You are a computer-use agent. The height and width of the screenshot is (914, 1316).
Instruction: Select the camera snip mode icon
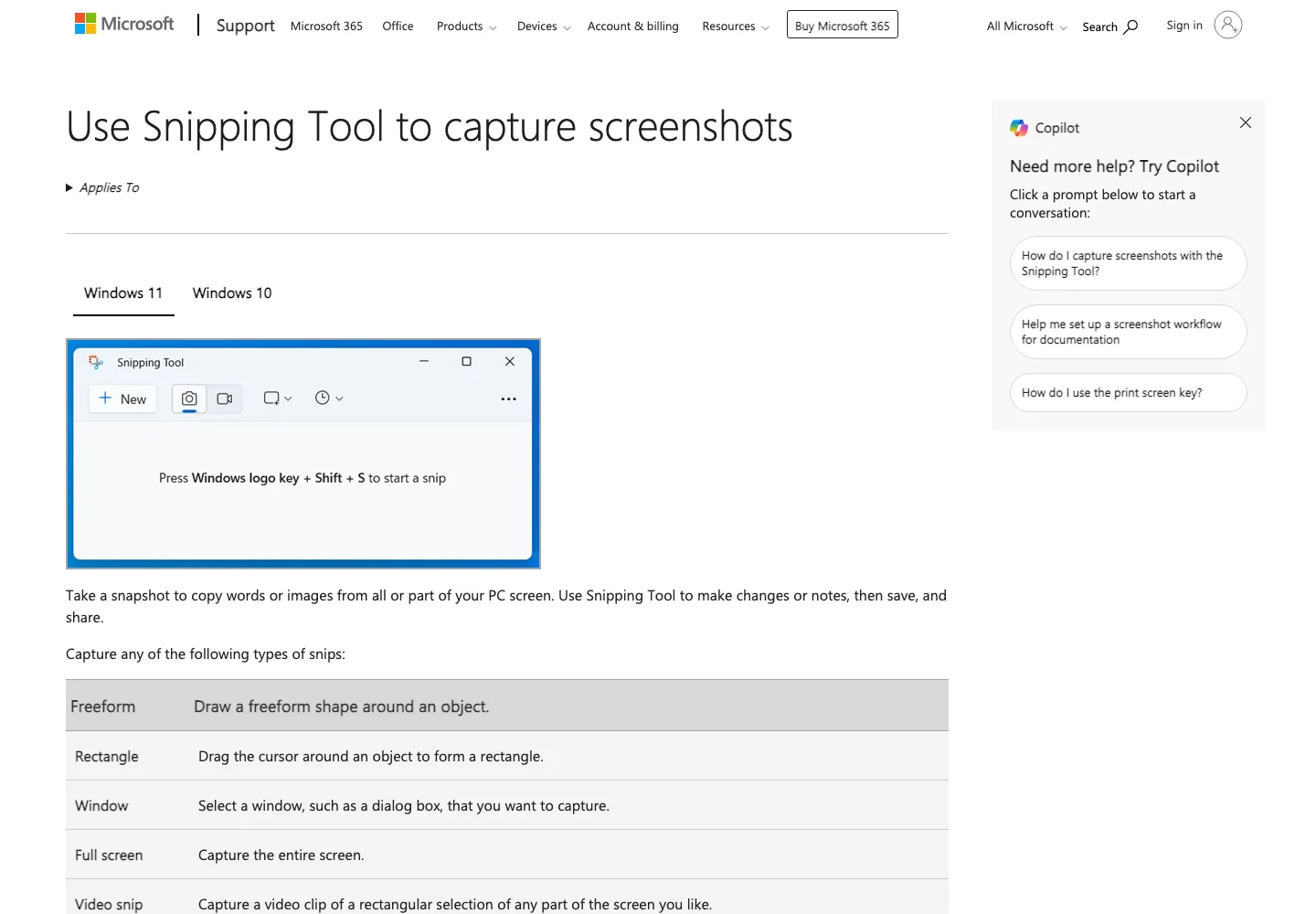pos(189,399)
